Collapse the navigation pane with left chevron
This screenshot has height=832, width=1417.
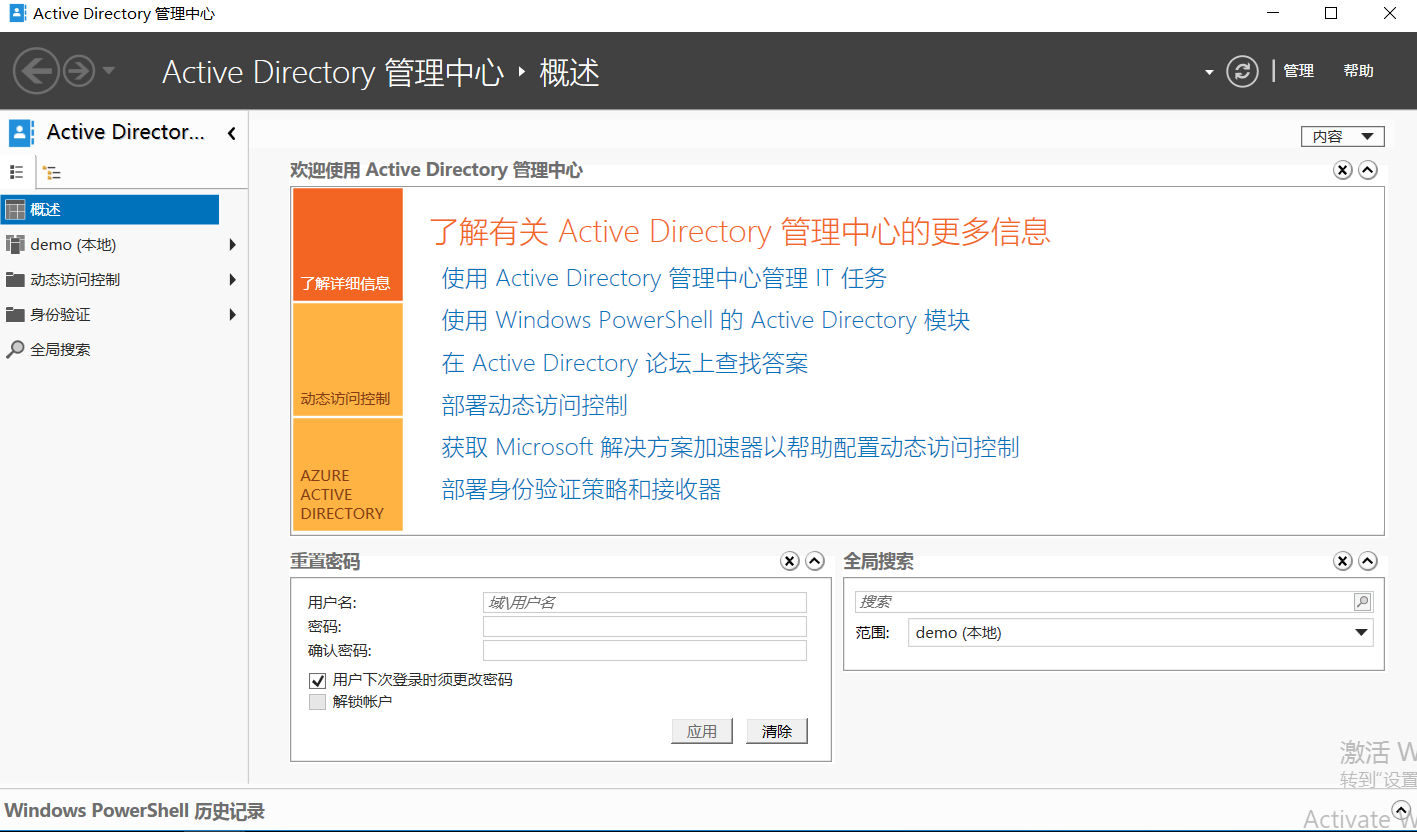coord(232,133)
